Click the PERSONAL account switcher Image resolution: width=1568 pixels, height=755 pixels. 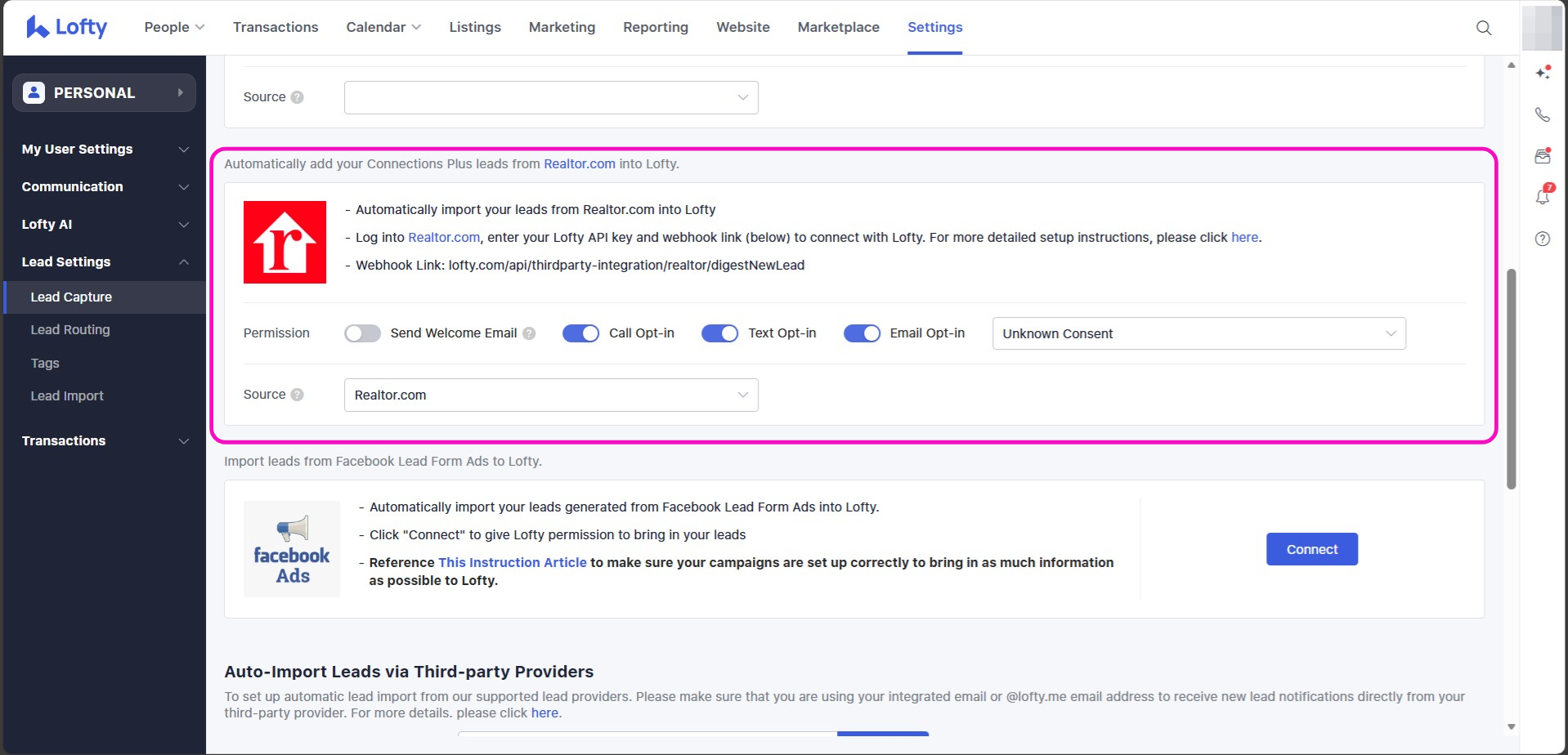104,93
